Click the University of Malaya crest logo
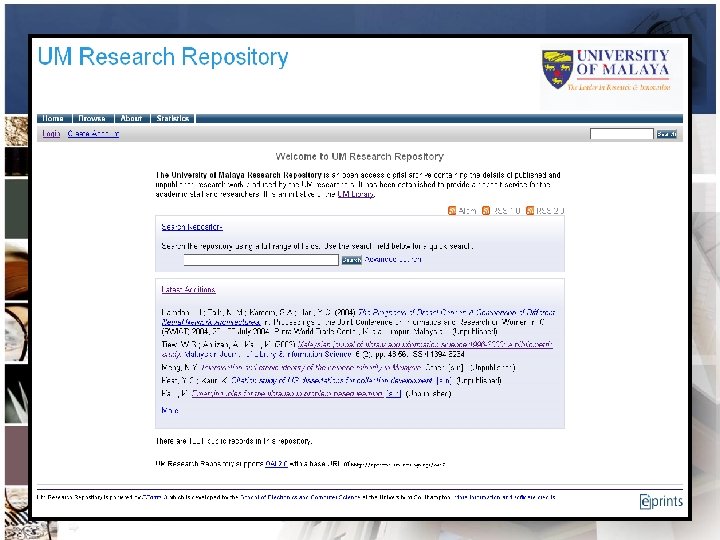The width and height of the screenshot is (720, 540). coord(557,69)
